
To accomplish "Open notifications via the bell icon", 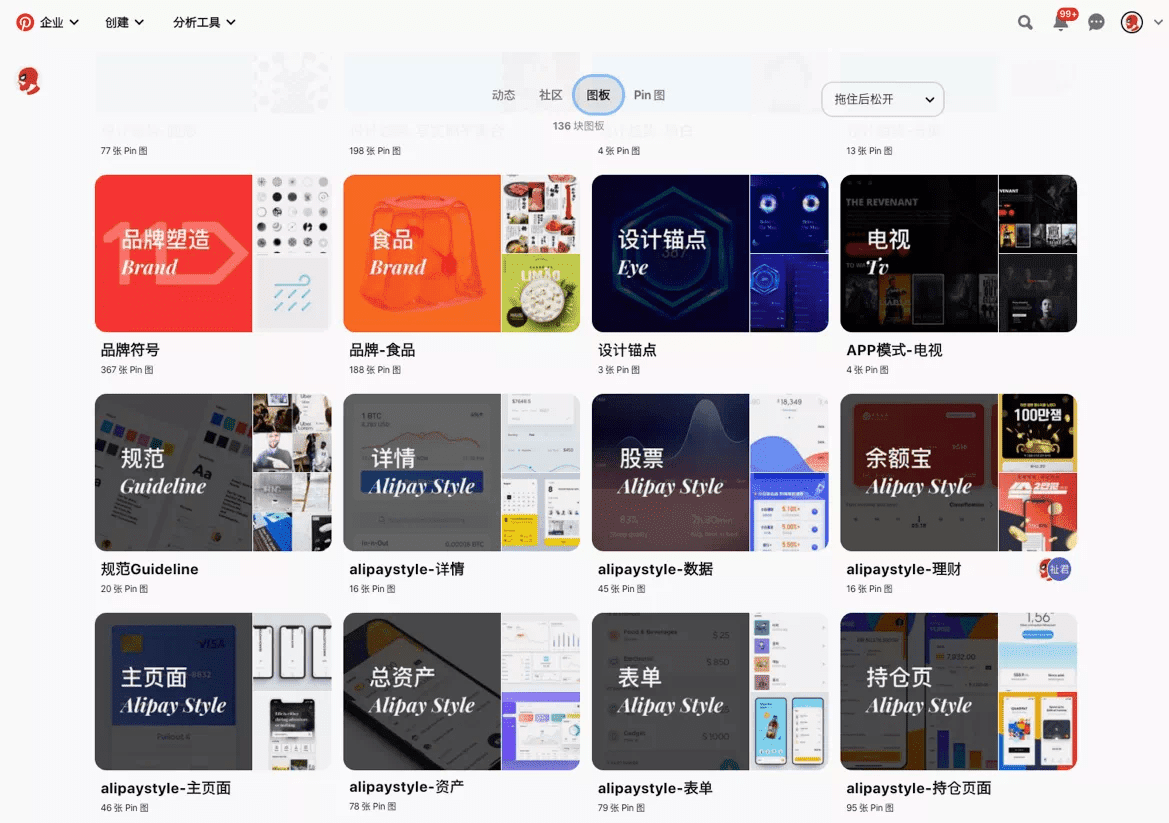I will (x=1060, y=22).
